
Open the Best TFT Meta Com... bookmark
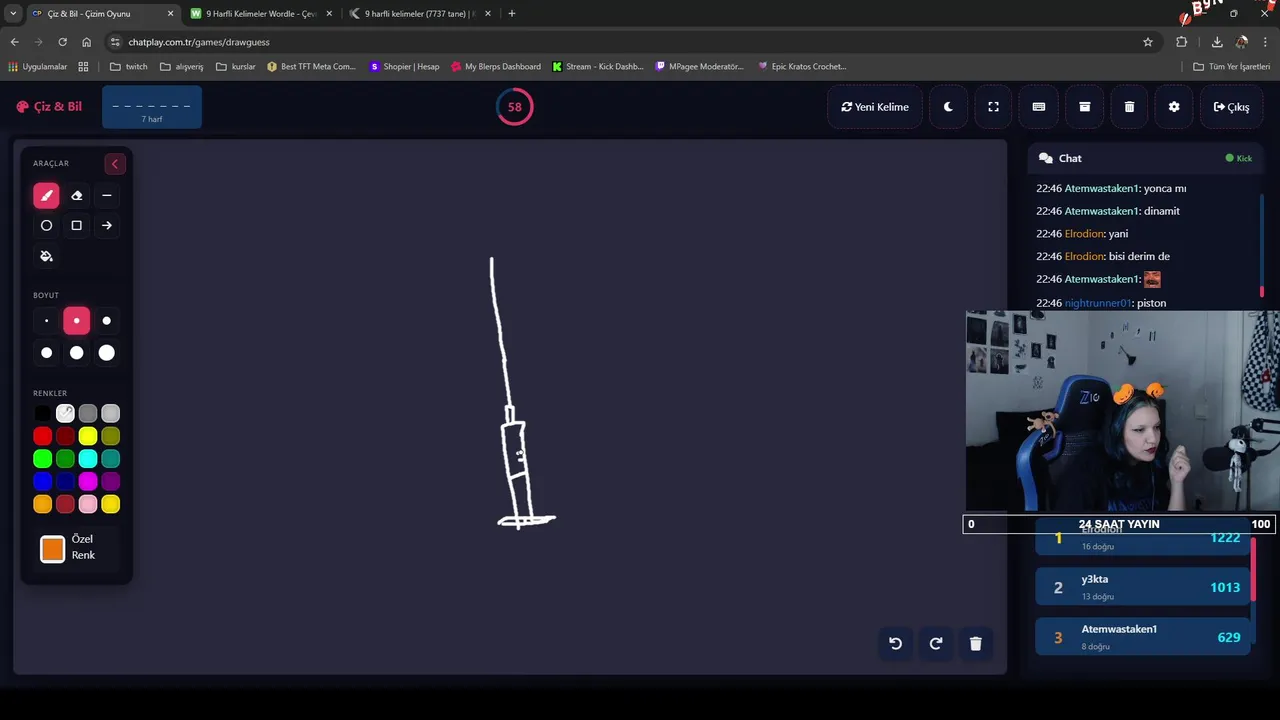[311, 67]
